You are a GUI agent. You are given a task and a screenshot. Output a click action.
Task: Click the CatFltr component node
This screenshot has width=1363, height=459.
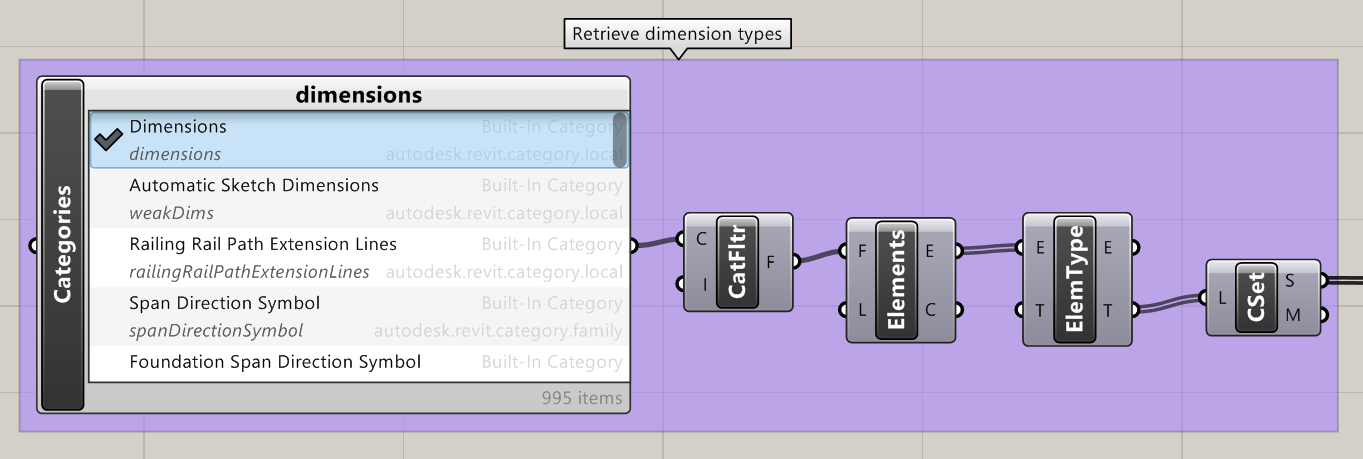(x=738, y=262)
